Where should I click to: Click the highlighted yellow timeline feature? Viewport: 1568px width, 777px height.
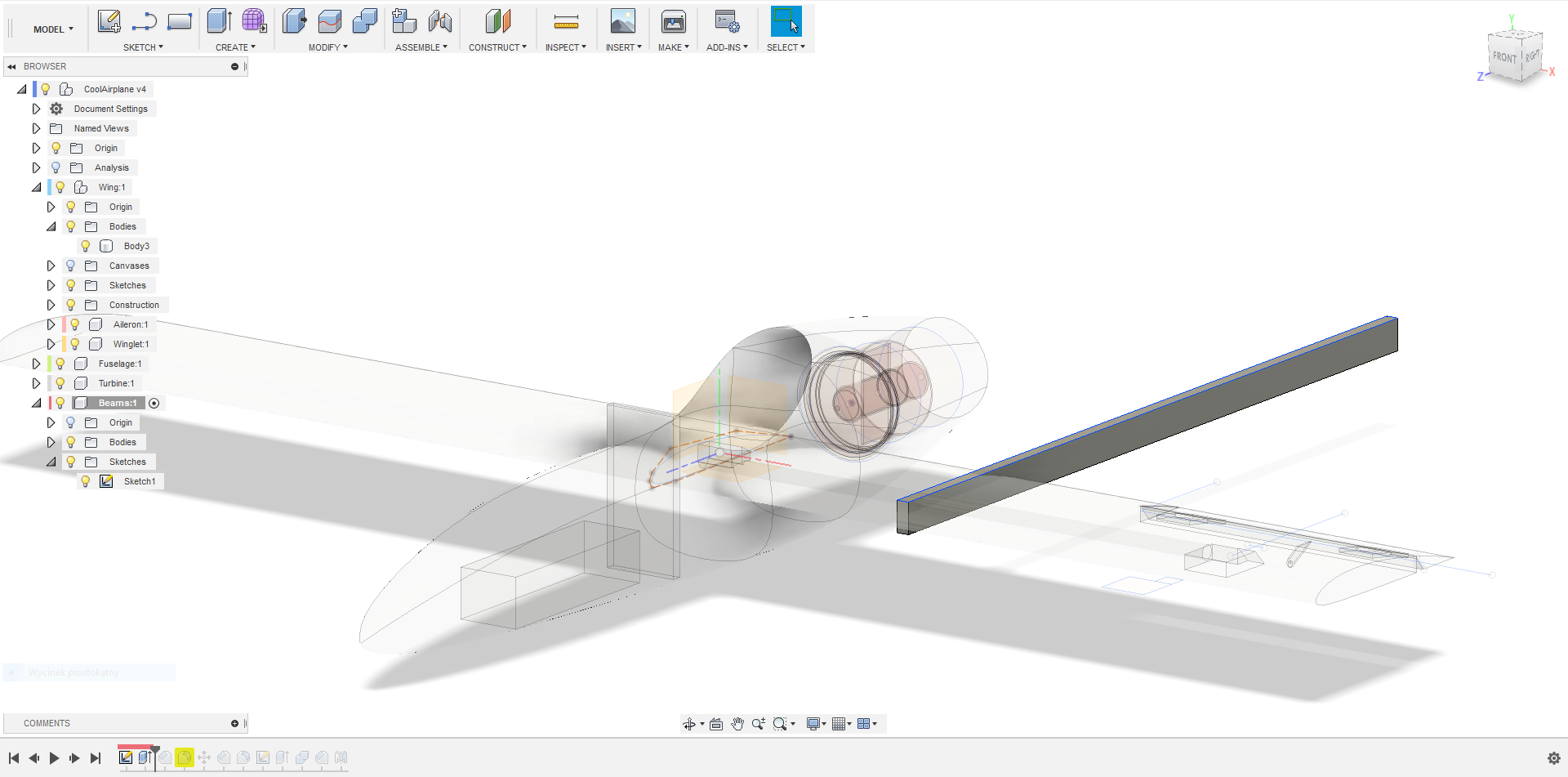tap(185, 757)
